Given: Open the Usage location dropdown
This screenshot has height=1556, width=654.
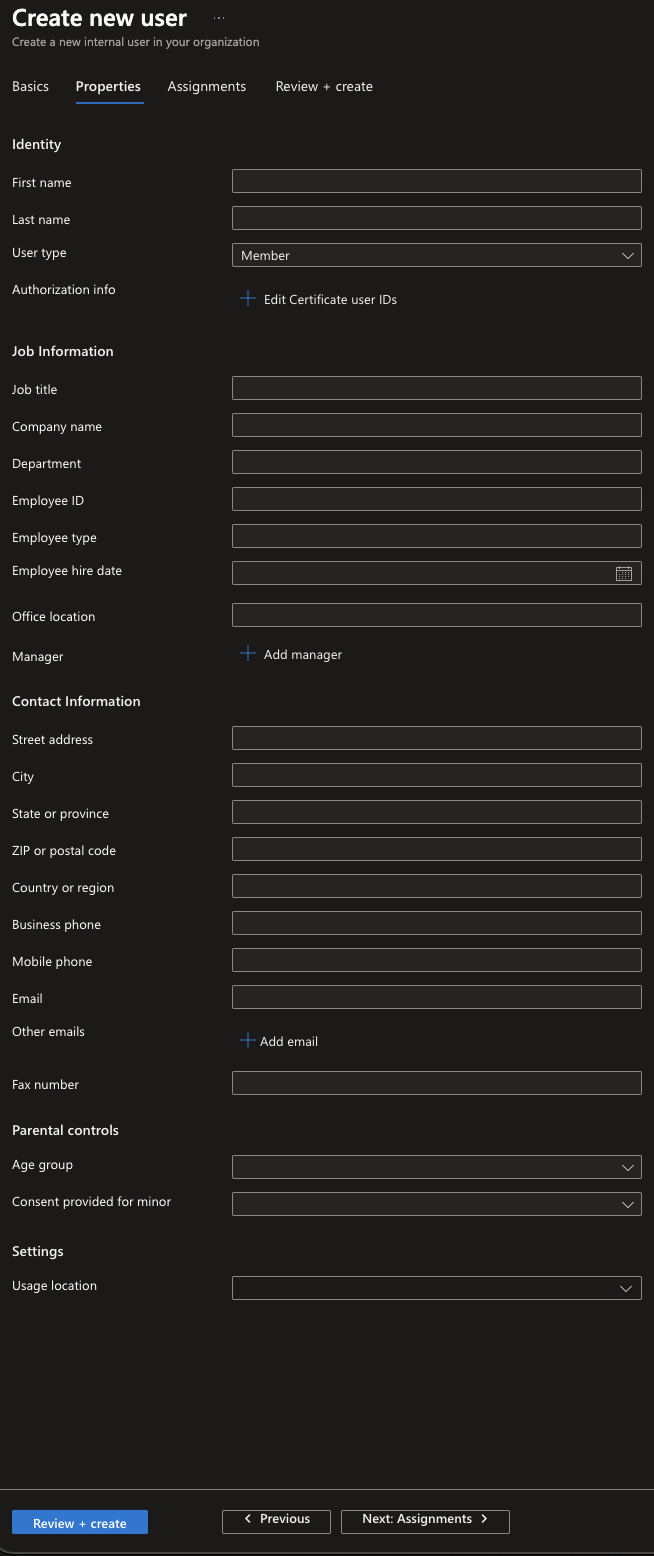Looking at the screenshot, I should (x=436, y=1288).
